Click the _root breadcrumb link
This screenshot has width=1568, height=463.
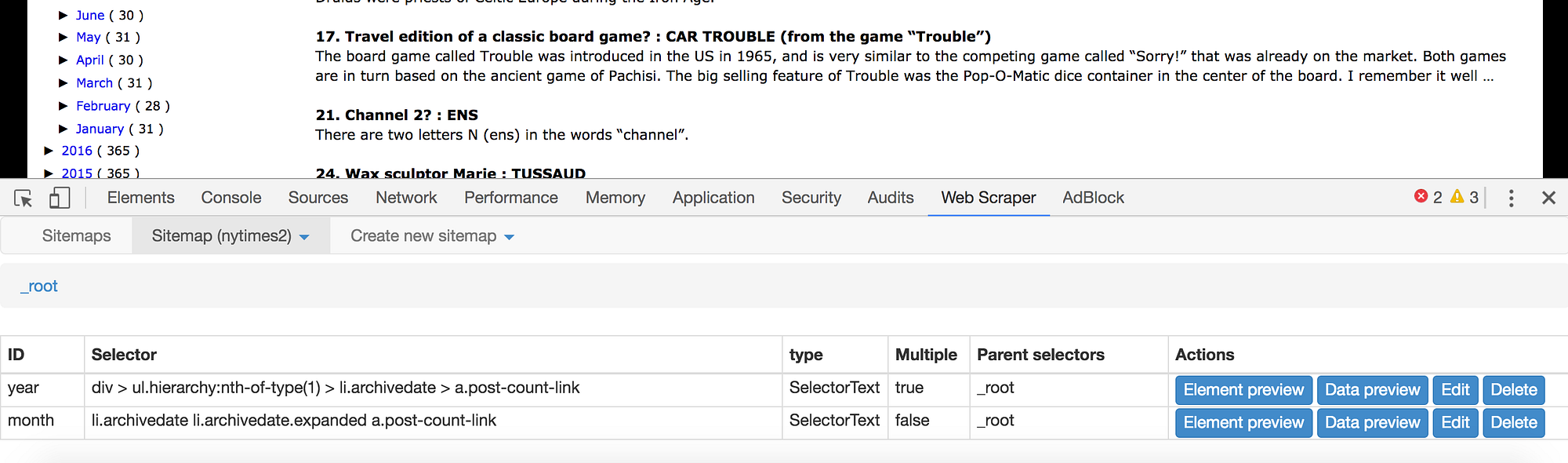(x=39, y=286)
